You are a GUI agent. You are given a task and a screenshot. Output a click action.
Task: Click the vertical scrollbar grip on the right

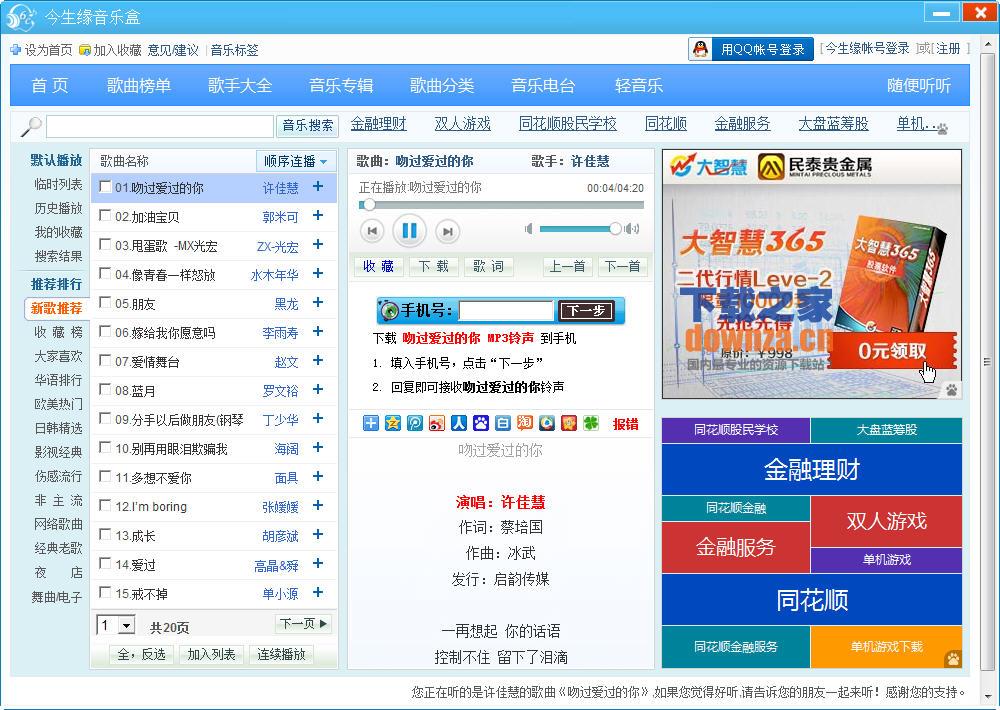pos(987,362)
